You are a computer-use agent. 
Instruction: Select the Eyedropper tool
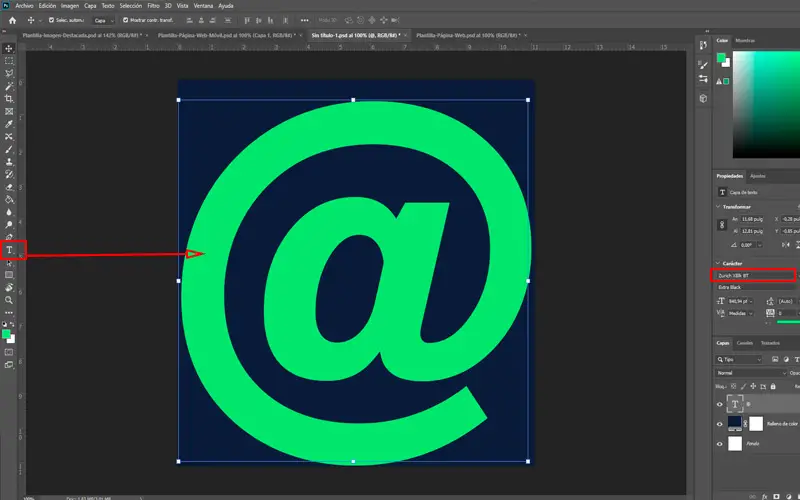pyautogui.click(x=9, y=124)
